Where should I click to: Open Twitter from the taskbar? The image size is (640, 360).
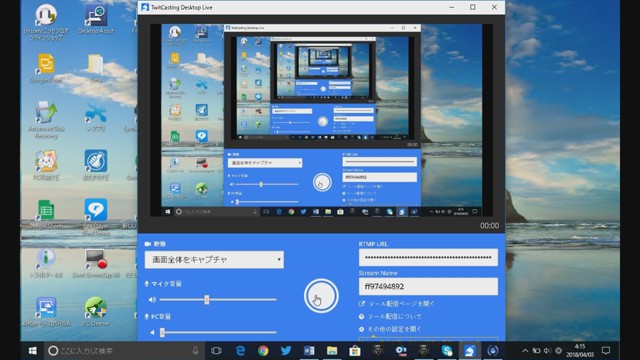[286, 351]
